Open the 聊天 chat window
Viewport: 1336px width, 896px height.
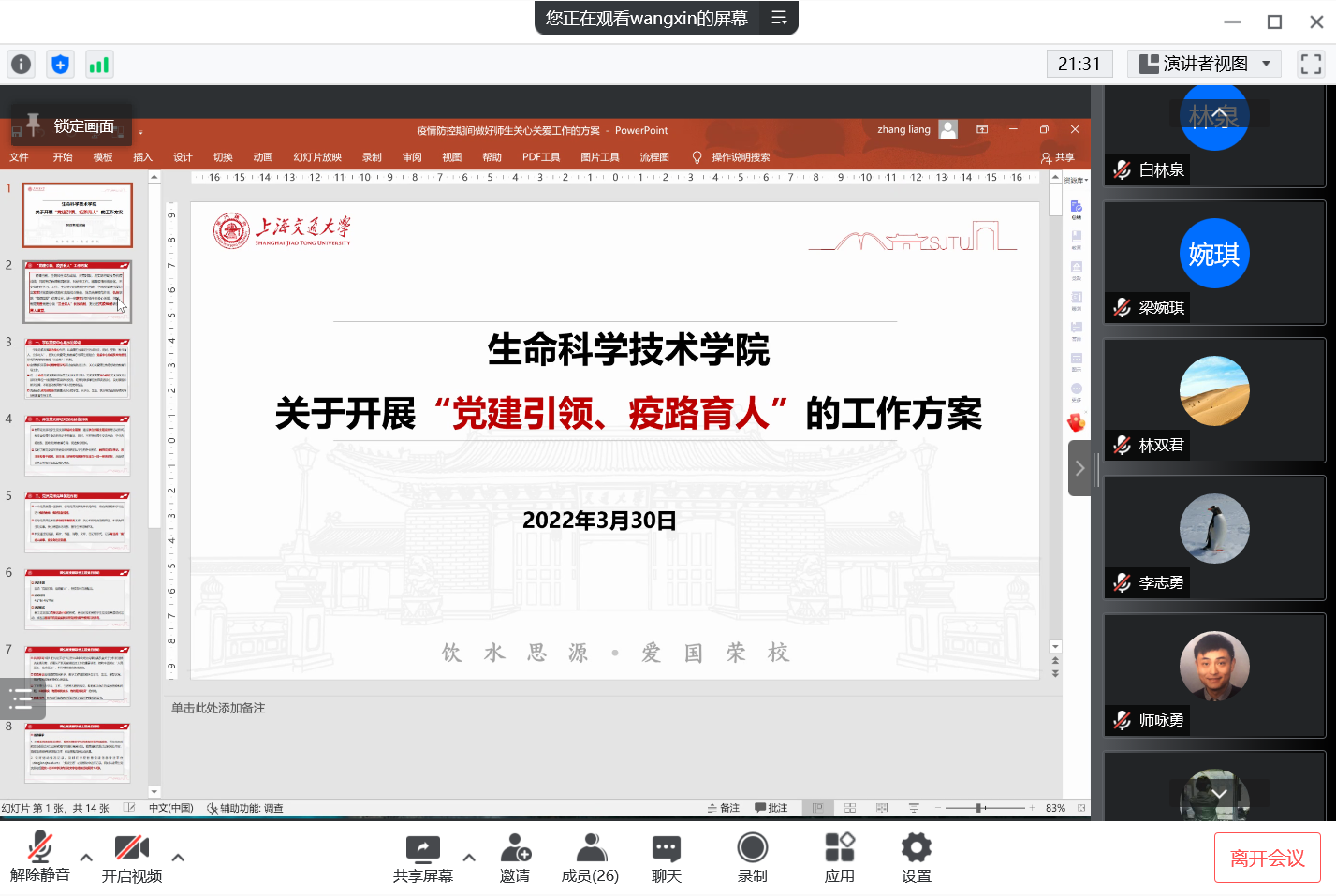pyautogui.click(x=666, y=858)
